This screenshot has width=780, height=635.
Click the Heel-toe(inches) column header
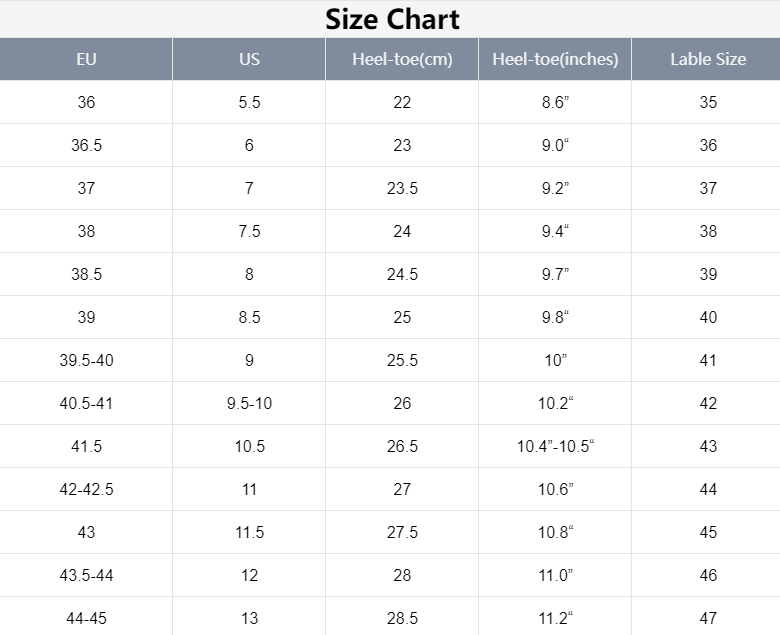point(555,59)
